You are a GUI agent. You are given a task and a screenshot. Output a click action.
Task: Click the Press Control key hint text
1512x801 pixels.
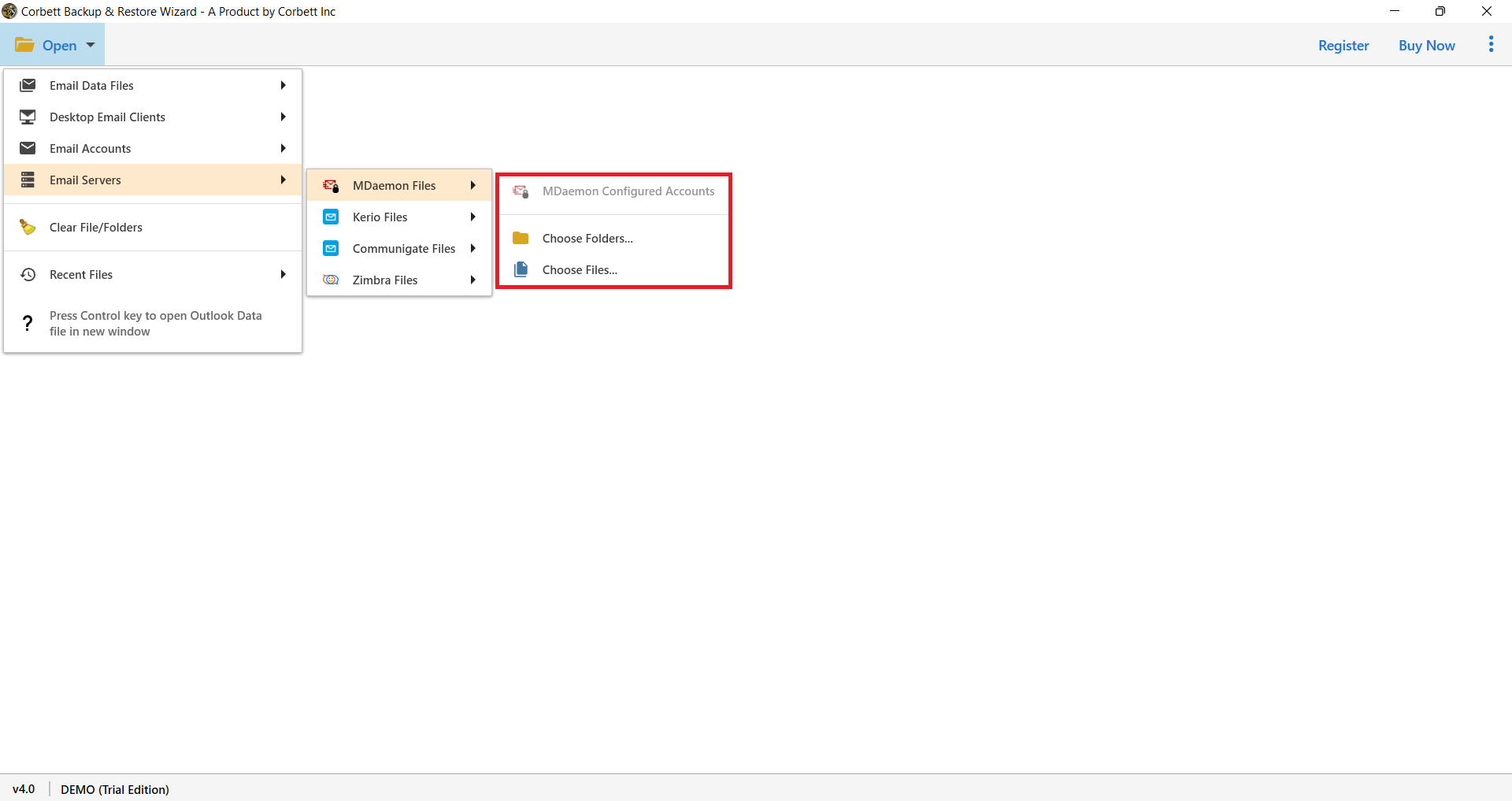(x=155, y=323)
